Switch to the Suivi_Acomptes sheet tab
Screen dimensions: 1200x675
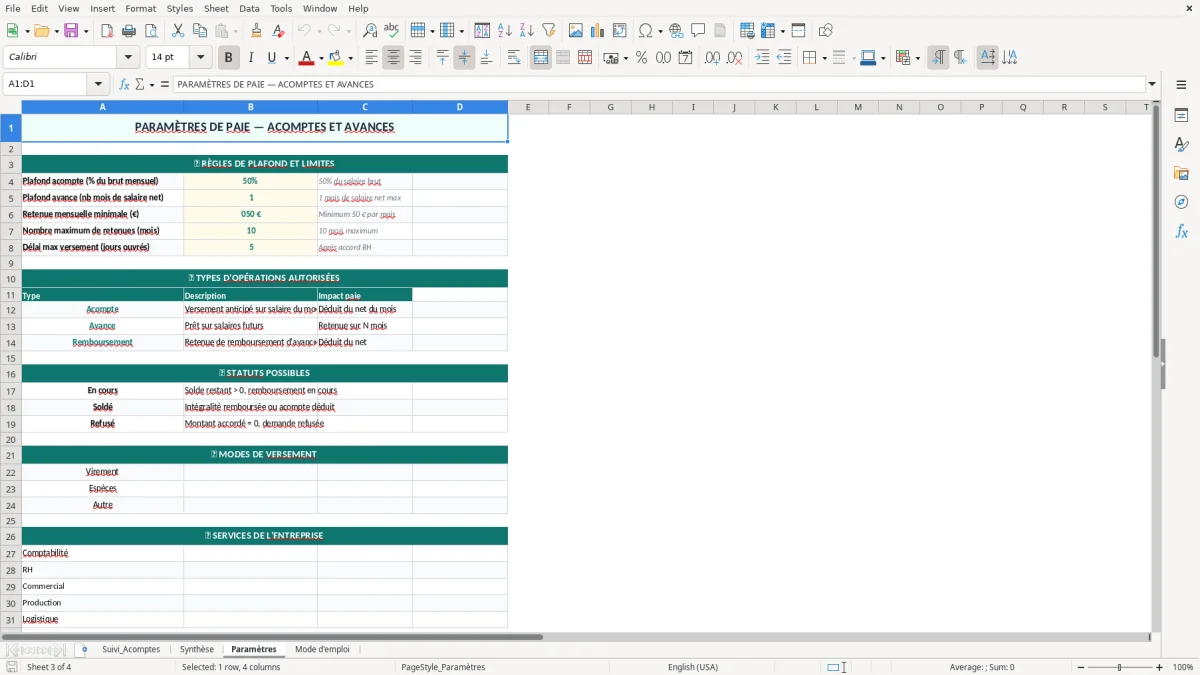(x=131, y=649)
